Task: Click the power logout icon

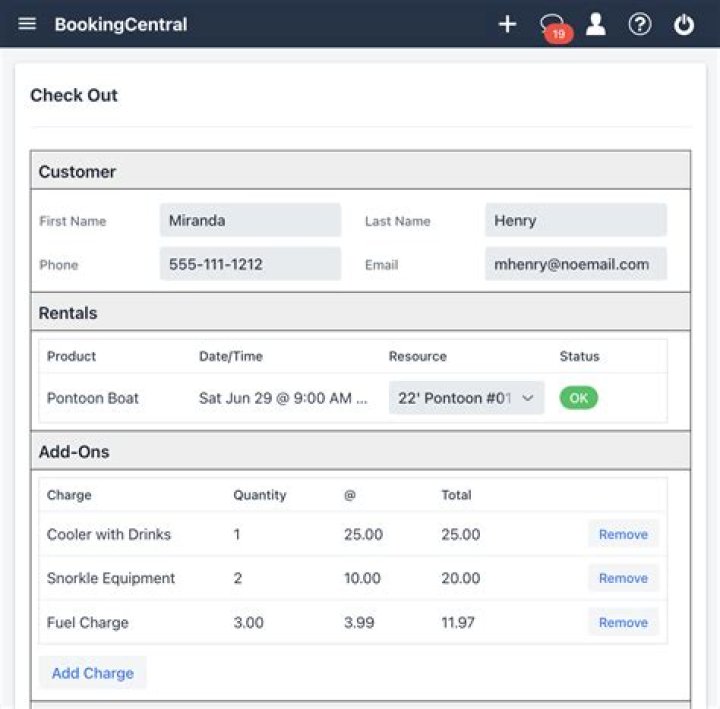Action: [x=684, y=24]
